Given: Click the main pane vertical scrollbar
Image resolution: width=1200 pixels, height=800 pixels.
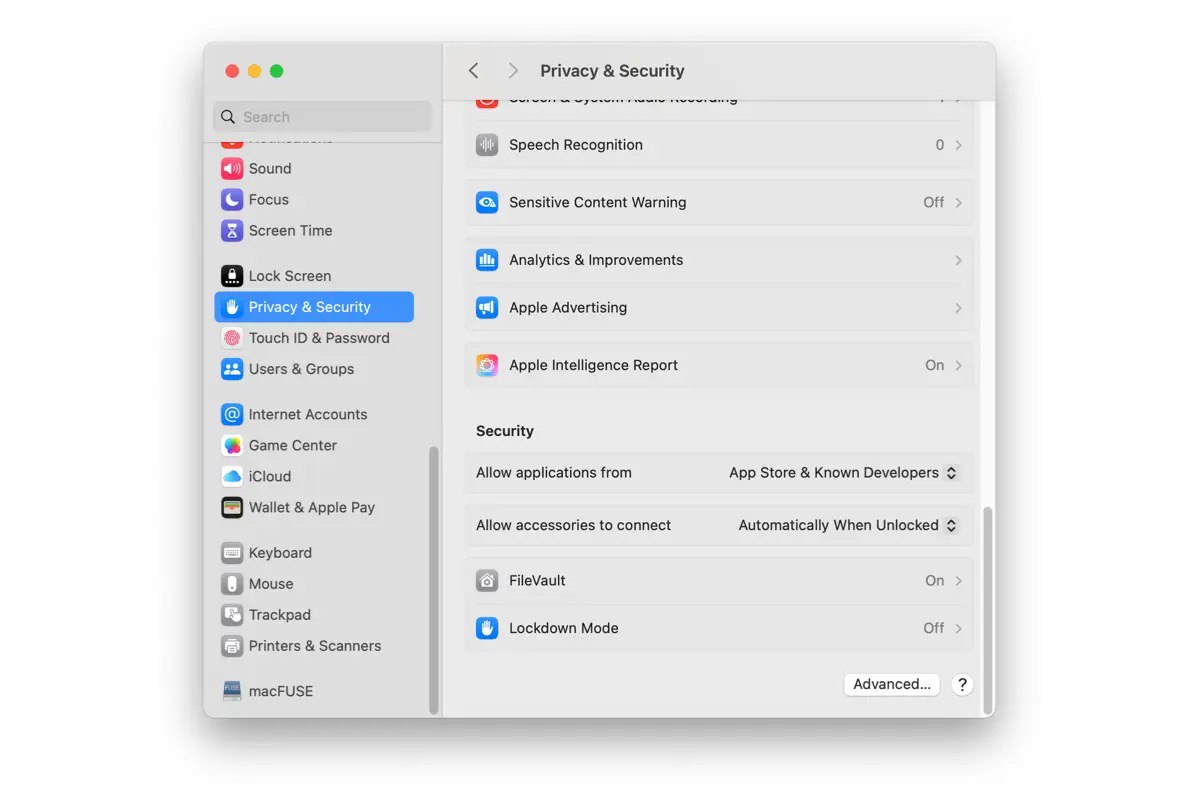Looking at the screenshot, I should [988, 610].
